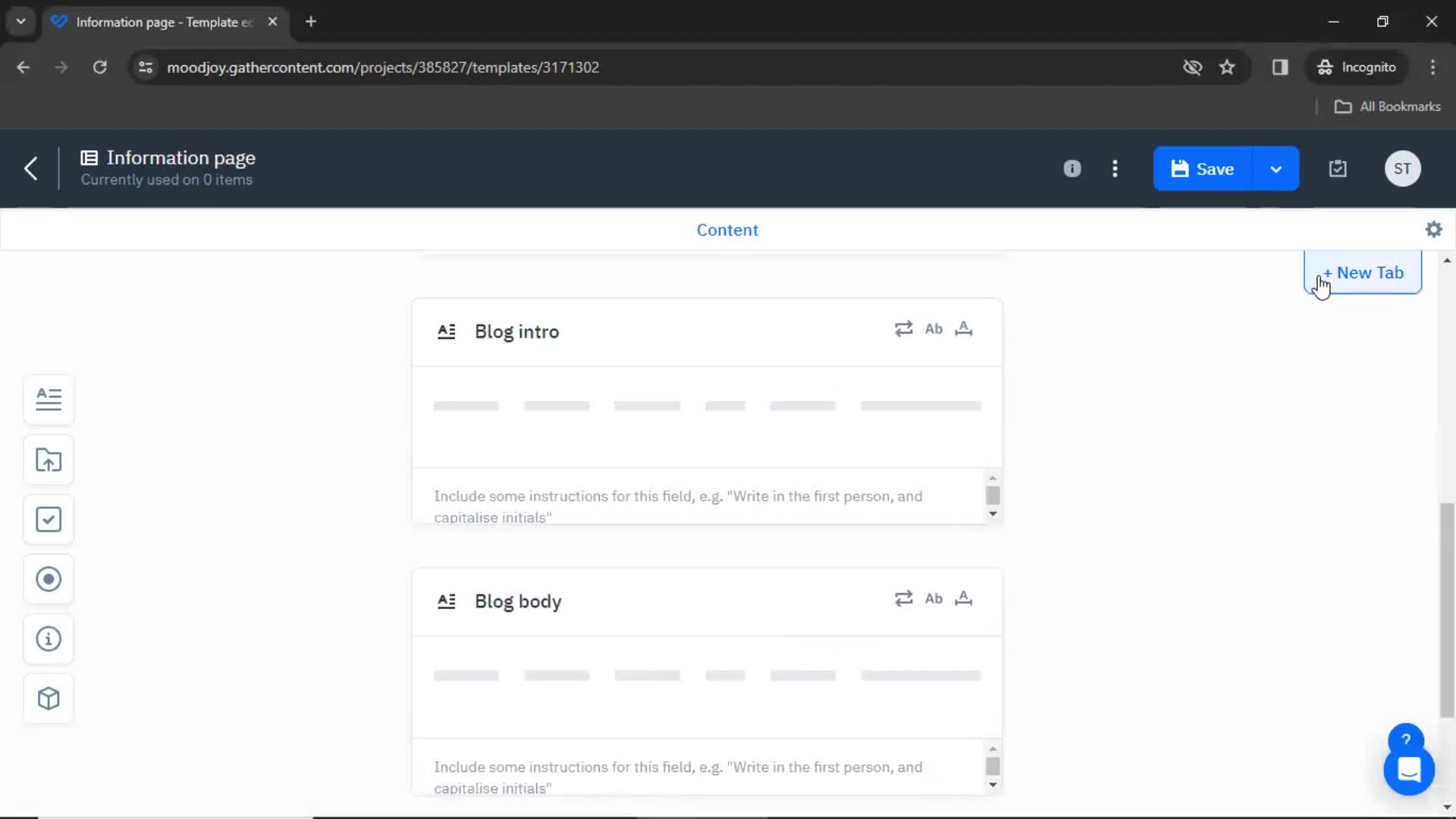The width and height of the screenshot is (1456, 819).
Task: Click the info icon near template title
Action: 1072,168
